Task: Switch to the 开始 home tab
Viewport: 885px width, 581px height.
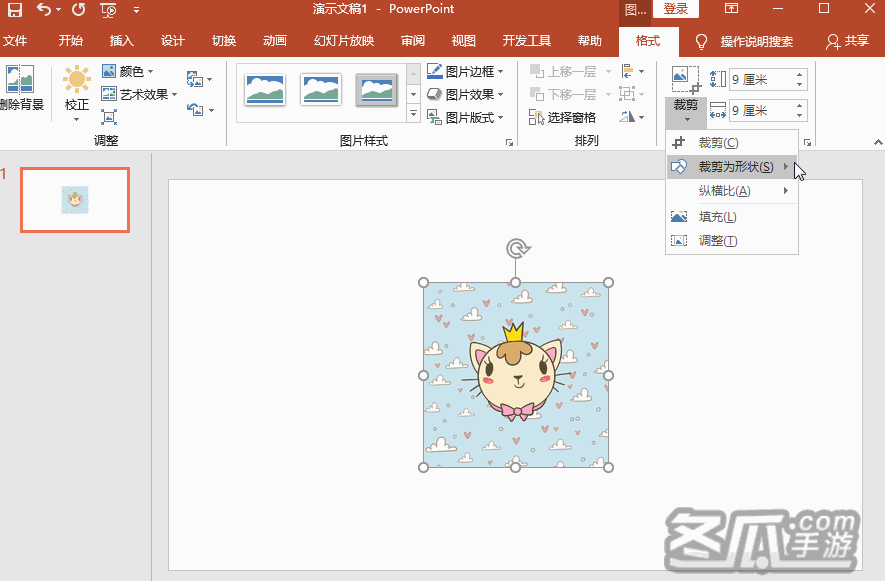Action: pyautogui.click(x=71, y=41)
